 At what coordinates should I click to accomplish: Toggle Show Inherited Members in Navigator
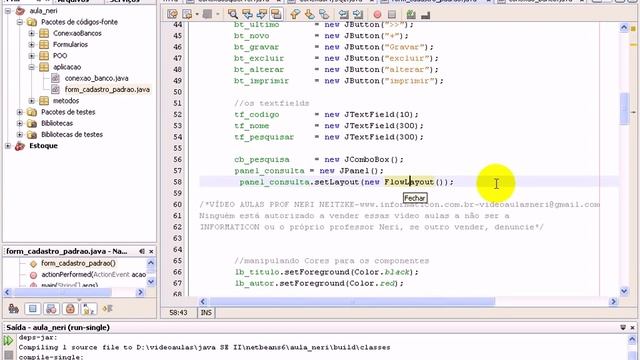point(13,309)
